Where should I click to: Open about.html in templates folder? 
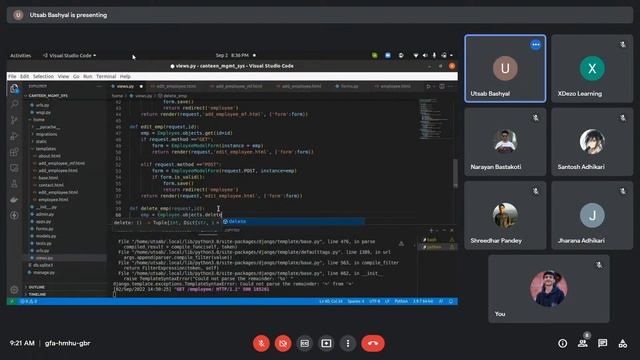[49, 156]
